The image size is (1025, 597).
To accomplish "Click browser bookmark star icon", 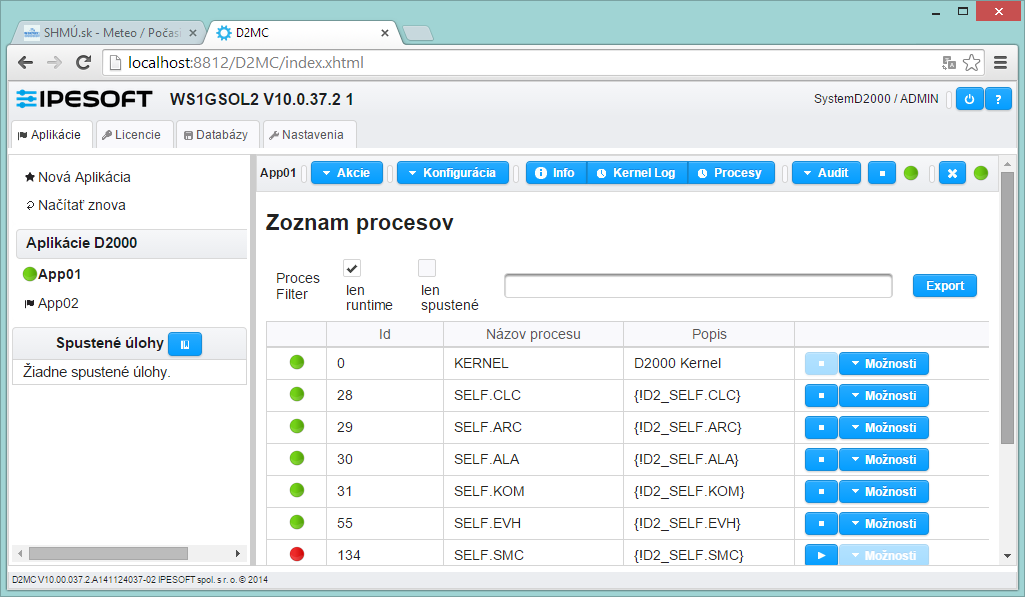I will click(971, 62).
